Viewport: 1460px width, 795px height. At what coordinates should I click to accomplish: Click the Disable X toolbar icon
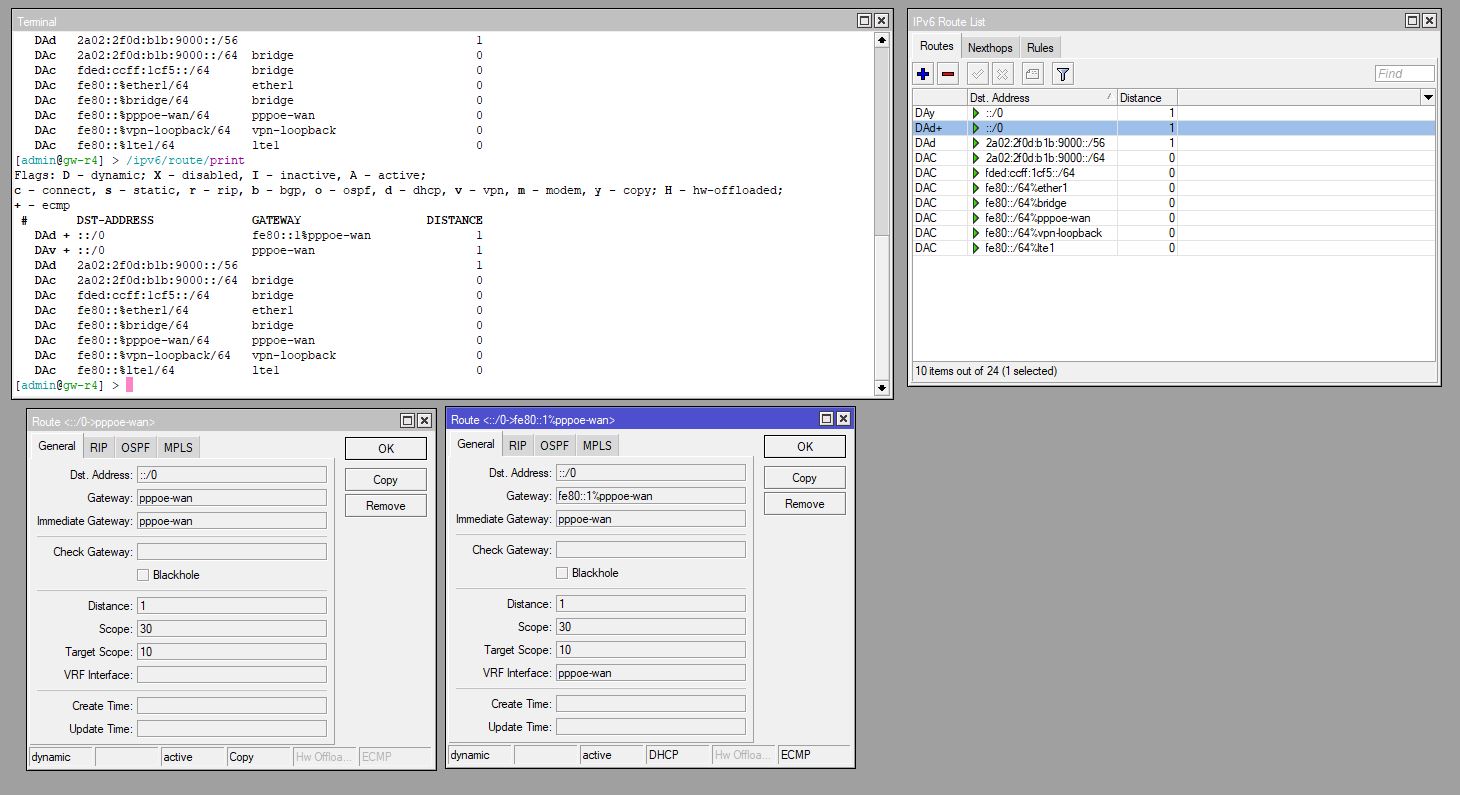point(1002,74)
